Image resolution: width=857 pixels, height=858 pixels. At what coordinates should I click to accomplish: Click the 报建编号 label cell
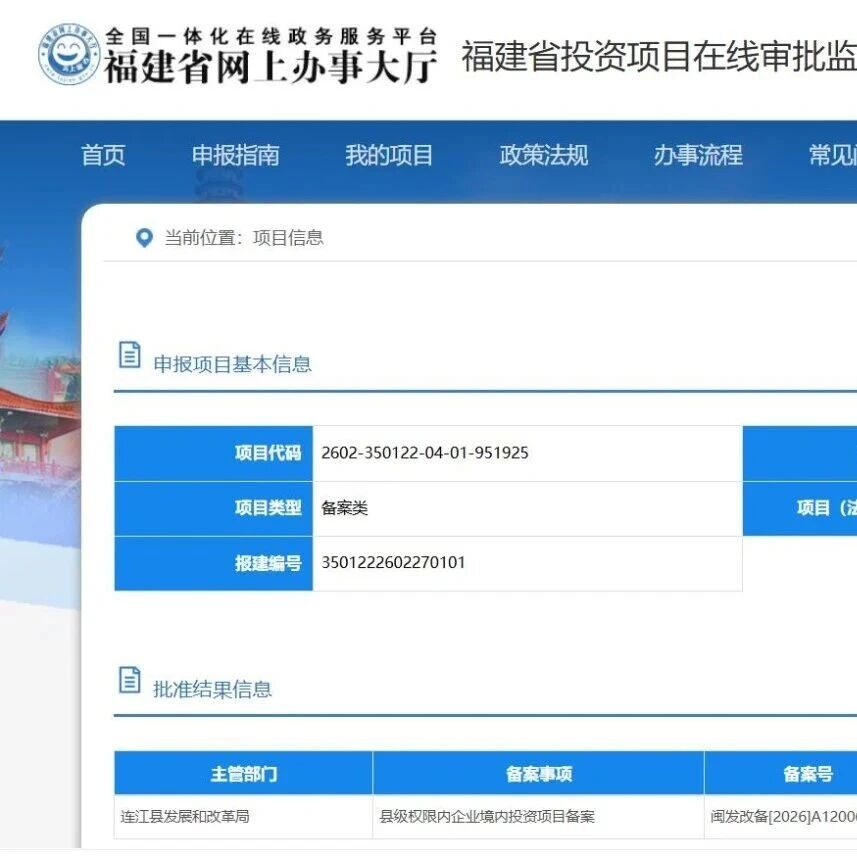213,563
